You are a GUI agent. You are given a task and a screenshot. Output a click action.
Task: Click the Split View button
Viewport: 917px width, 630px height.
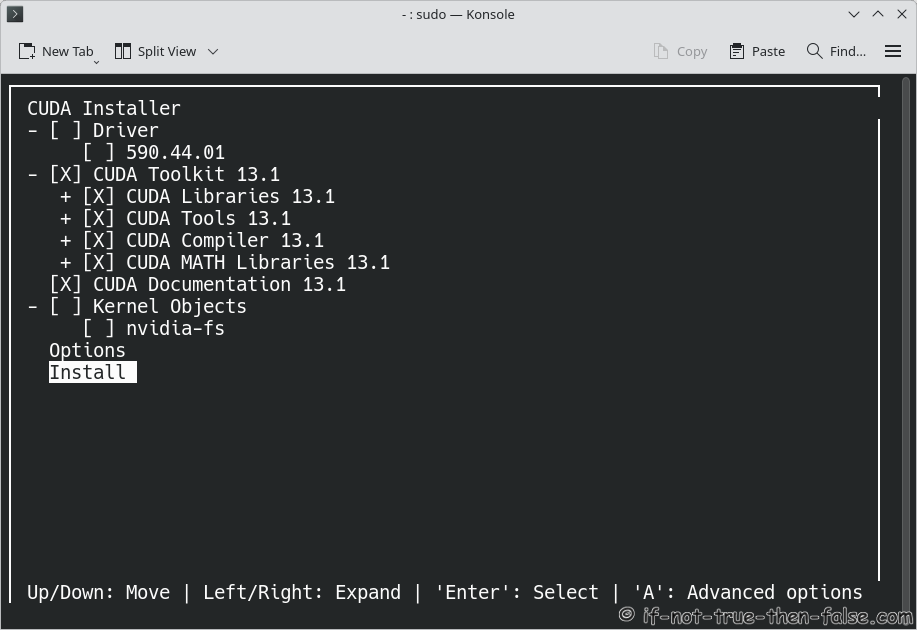click(155, 51)
